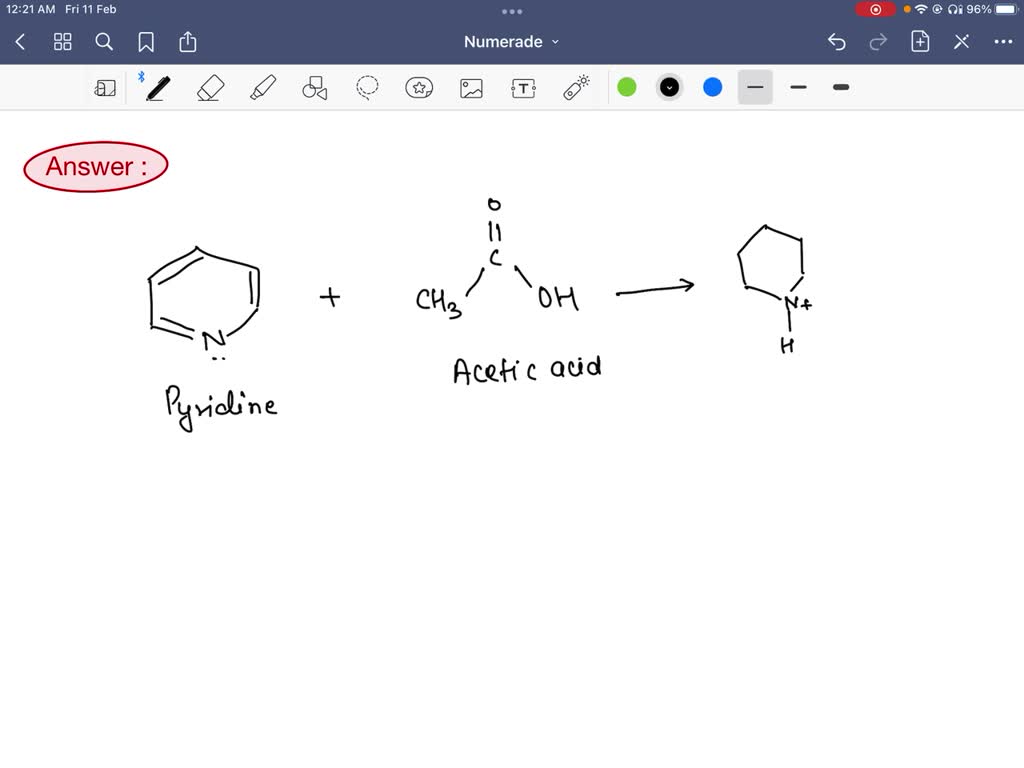Open the shapes tool
The image size is (1024, 768).
click(314, 87)
